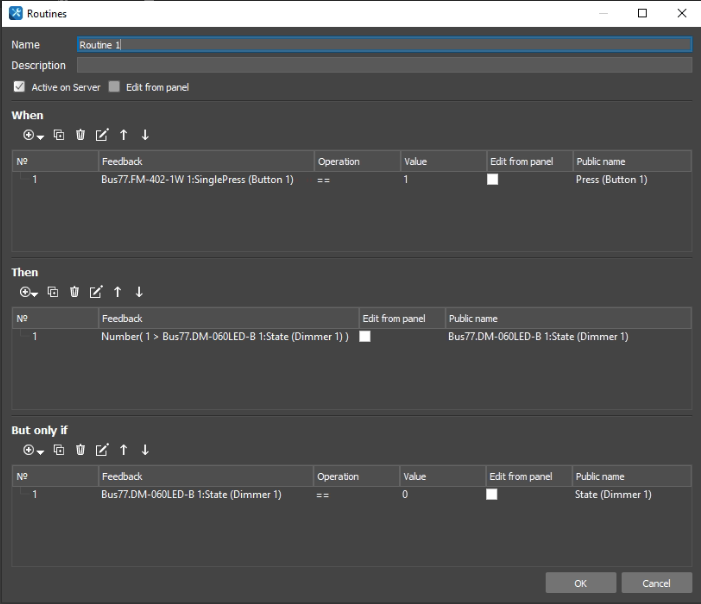Uncheck the Active on Server checkbox
Viewport: 701px width, 604px height.
19,87
